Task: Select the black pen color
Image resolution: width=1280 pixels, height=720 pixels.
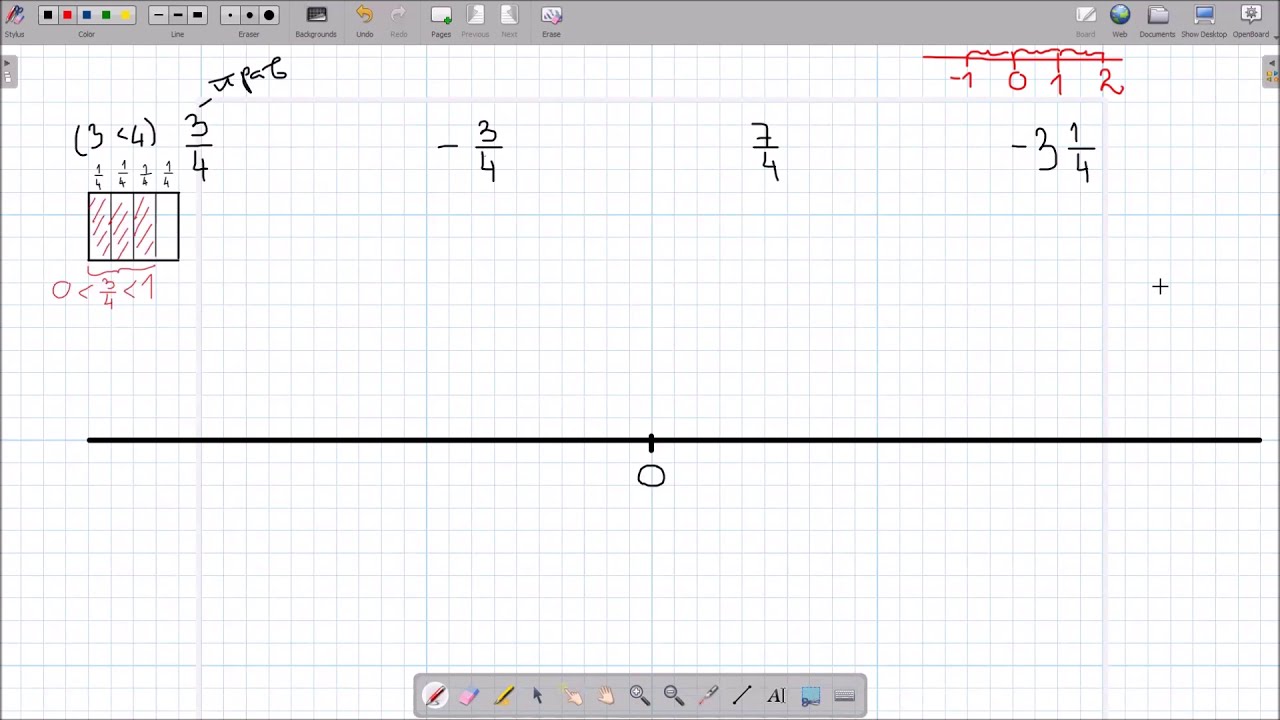Action: 47,15
